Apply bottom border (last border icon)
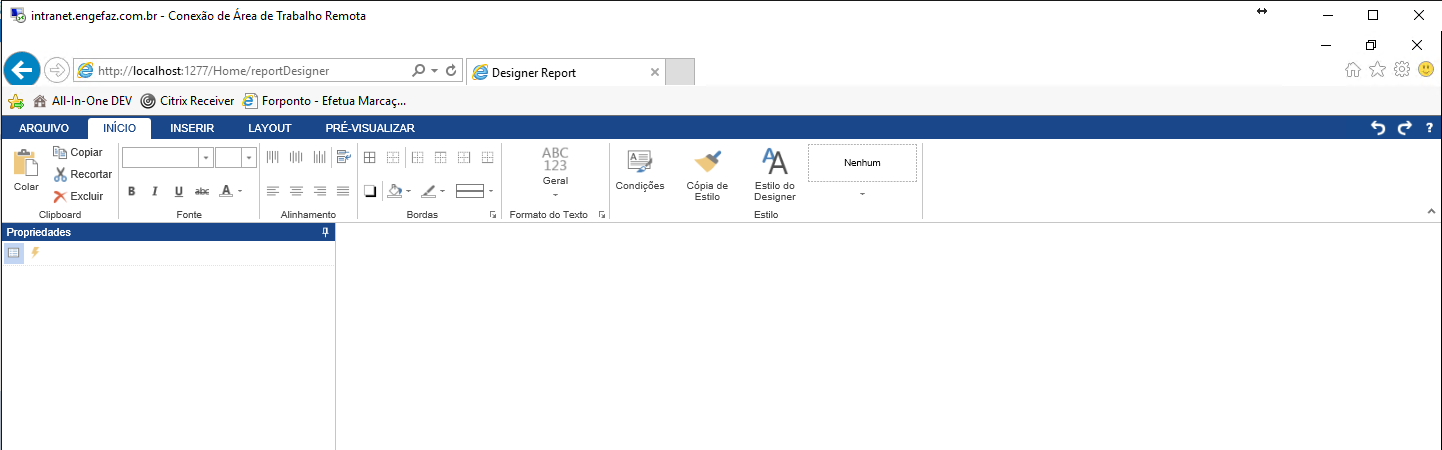Screen dimensions: 1442x450 488,157
